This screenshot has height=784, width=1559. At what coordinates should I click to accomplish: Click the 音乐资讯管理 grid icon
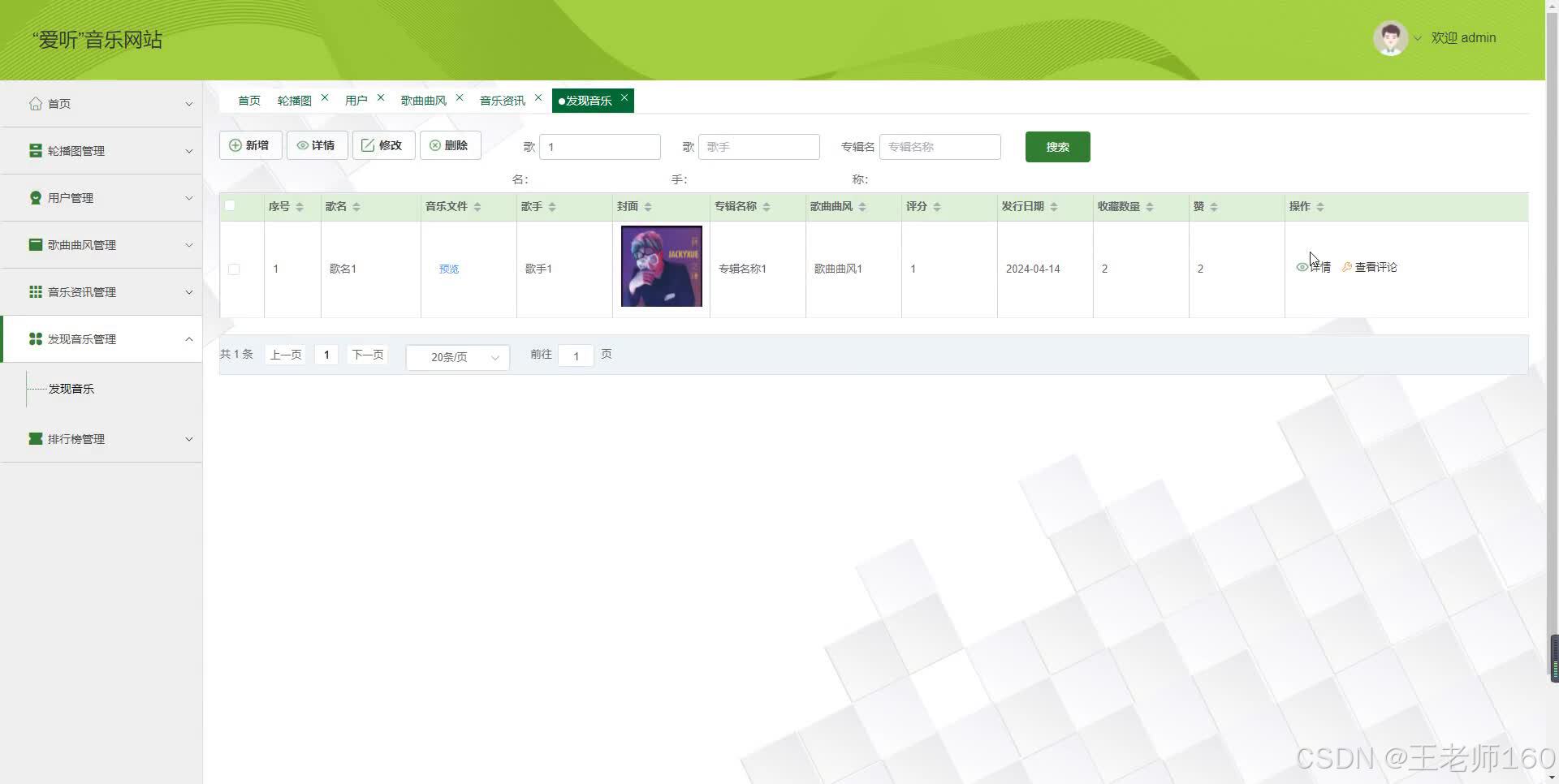(36, 292)
